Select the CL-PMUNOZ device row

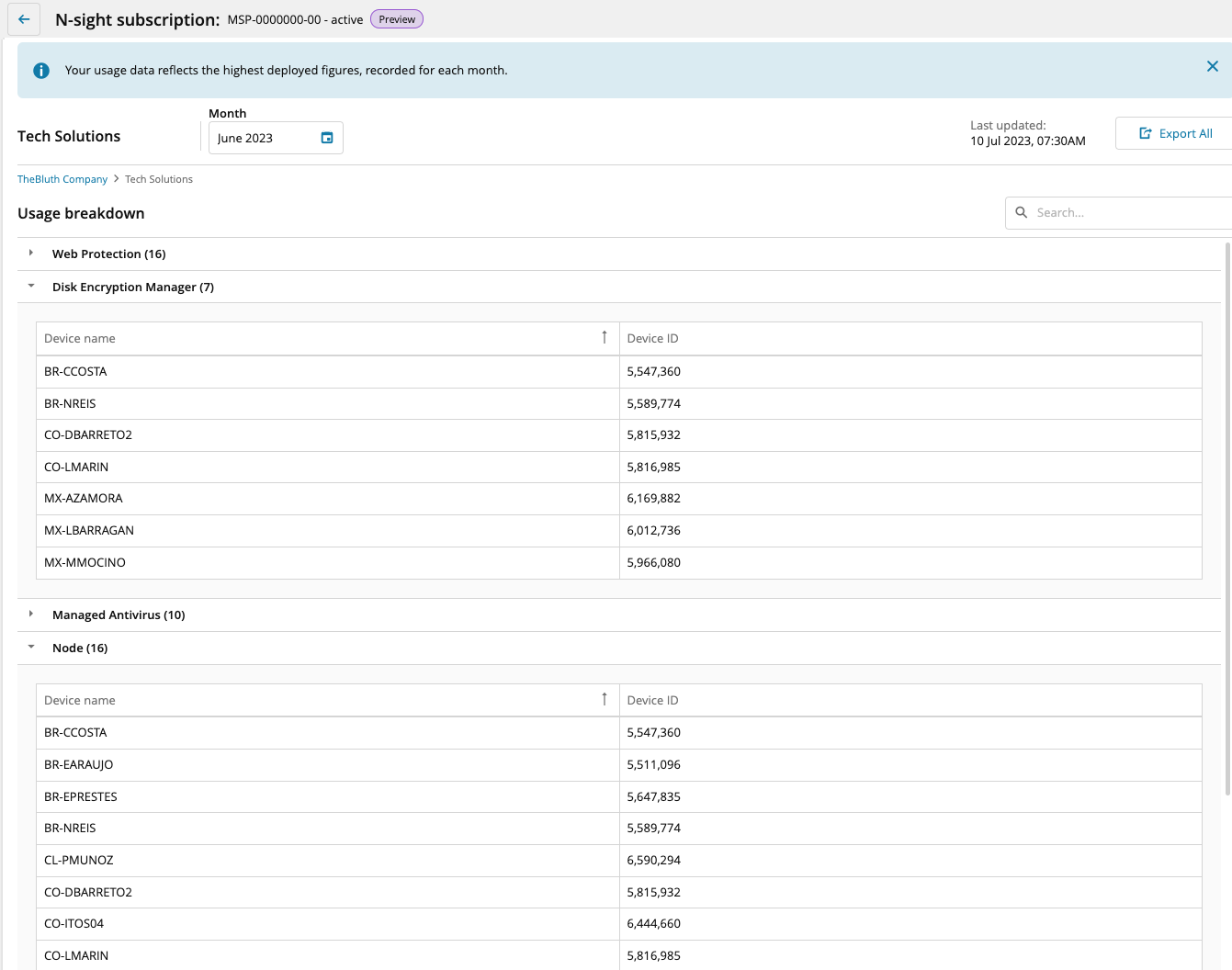[79, 861]
